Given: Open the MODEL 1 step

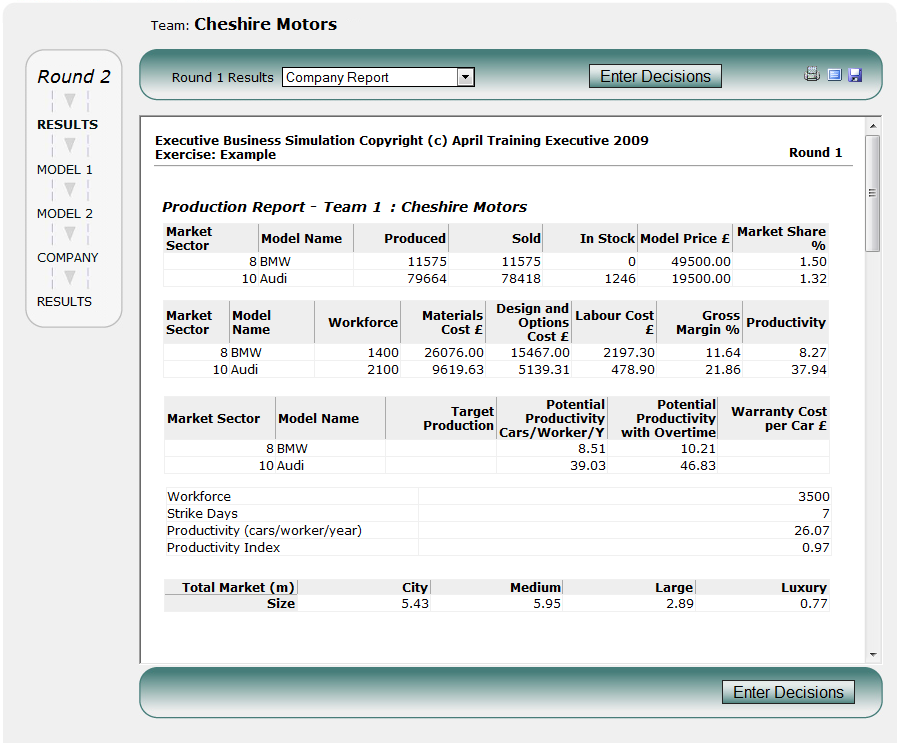Looking at the screenshot, I should [65, 170].
